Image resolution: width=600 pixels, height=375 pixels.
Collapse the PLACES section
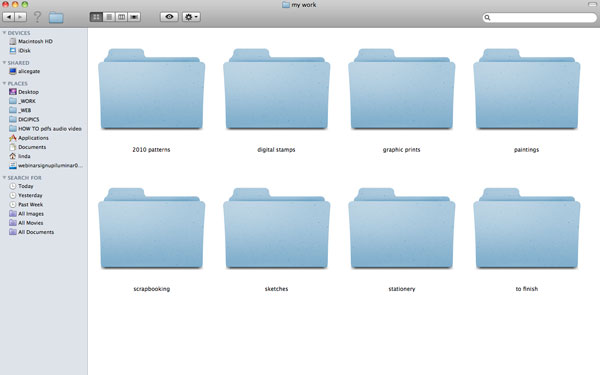click(x=4, y=83)
